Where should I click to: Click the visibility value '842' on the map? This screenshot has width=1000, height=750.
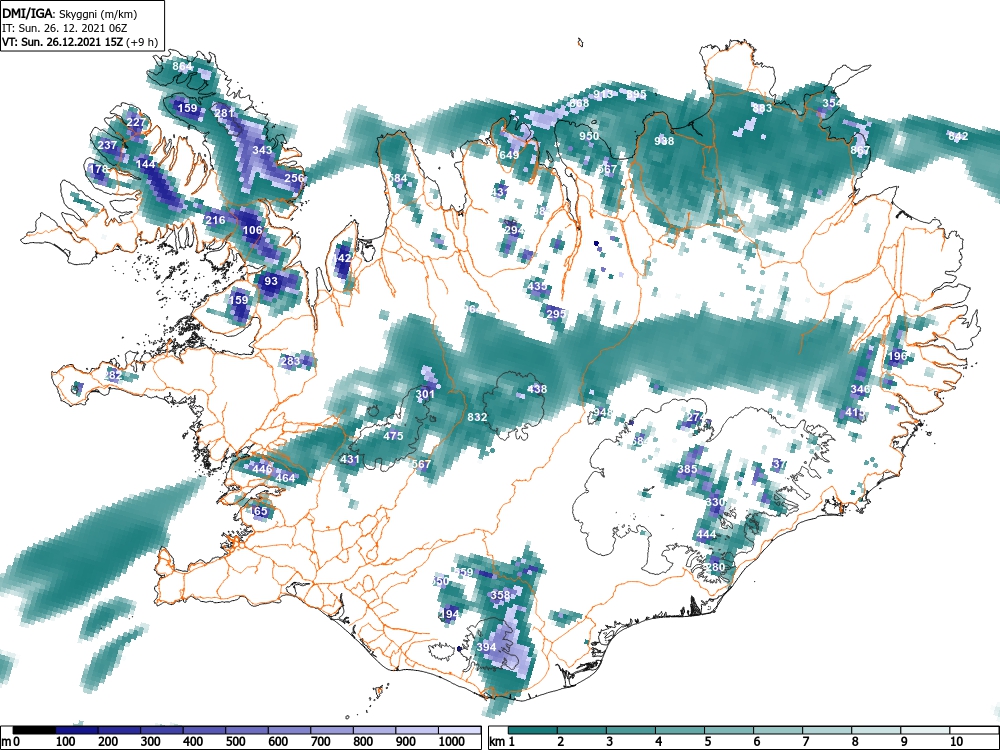[958, 136]
